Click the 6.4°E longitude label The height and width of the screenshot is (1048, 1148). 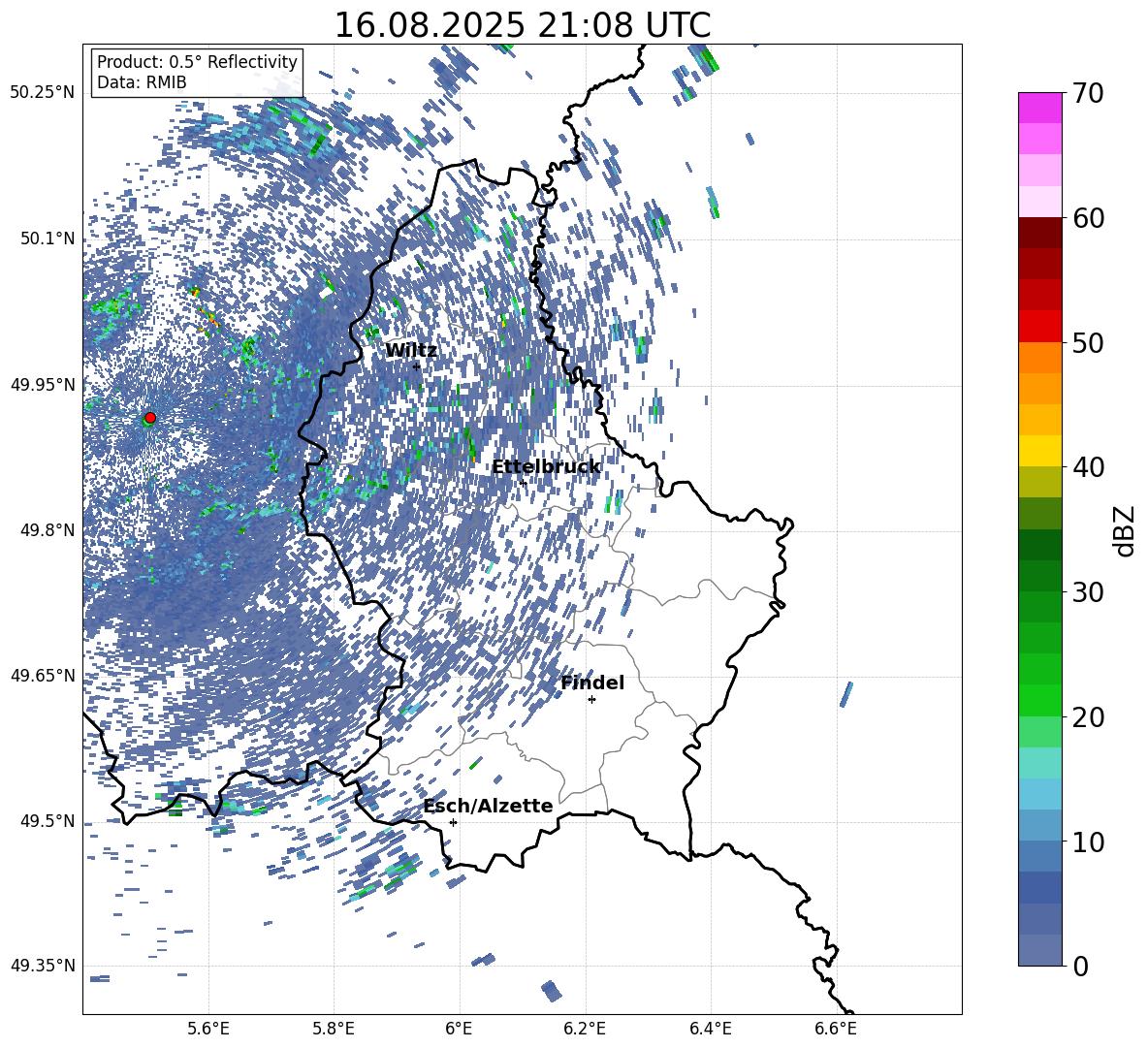pyautogui.click(x=711, y=1030)
